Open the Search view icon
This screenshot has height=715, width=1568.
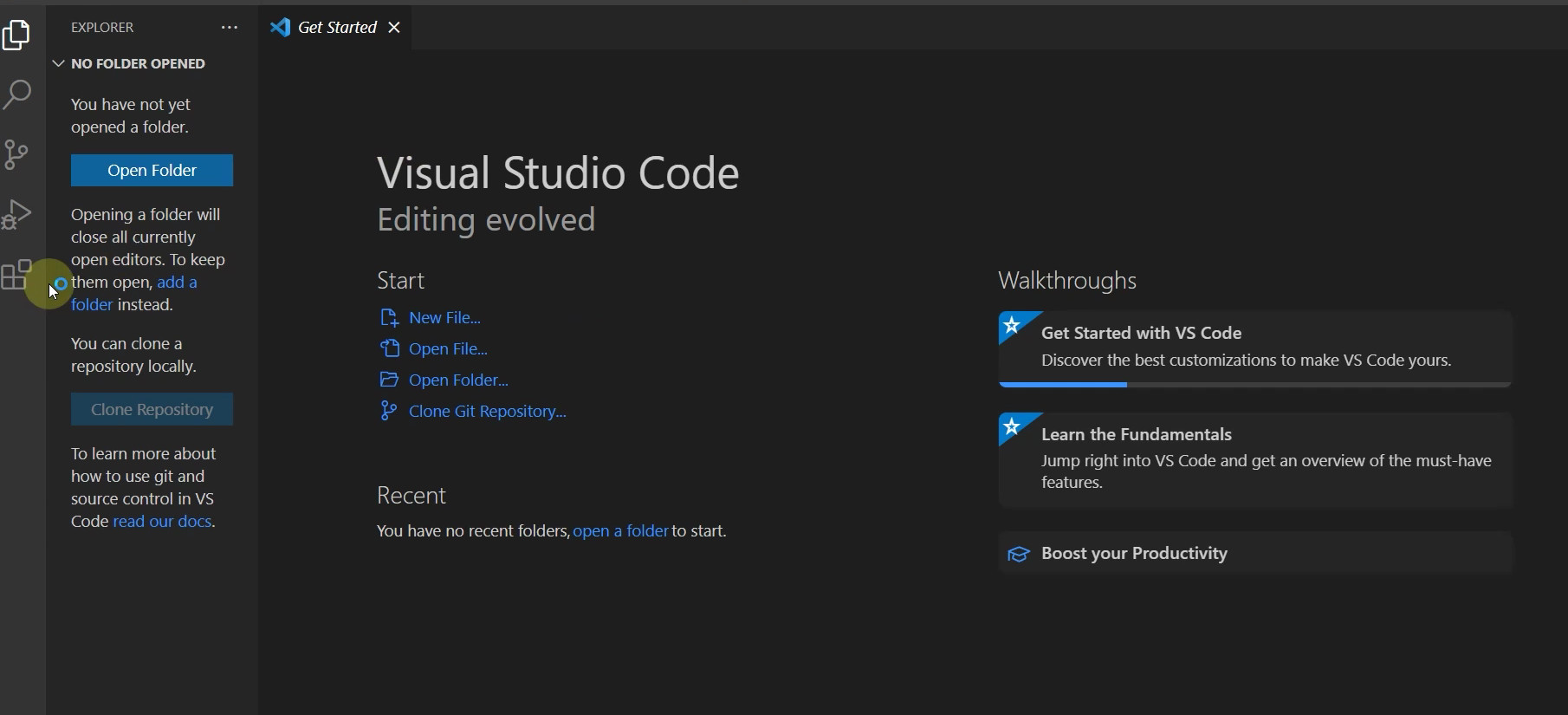[16, 94]
